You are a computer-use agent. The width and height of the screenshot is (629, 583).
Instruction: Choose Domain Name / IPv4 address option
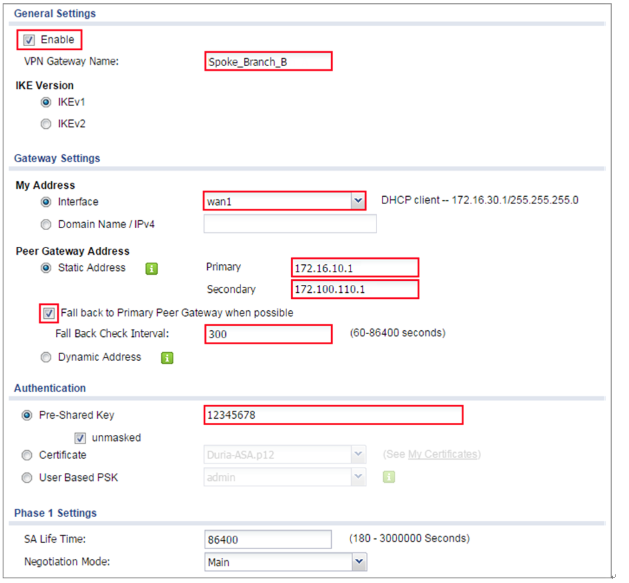point(46,224)
